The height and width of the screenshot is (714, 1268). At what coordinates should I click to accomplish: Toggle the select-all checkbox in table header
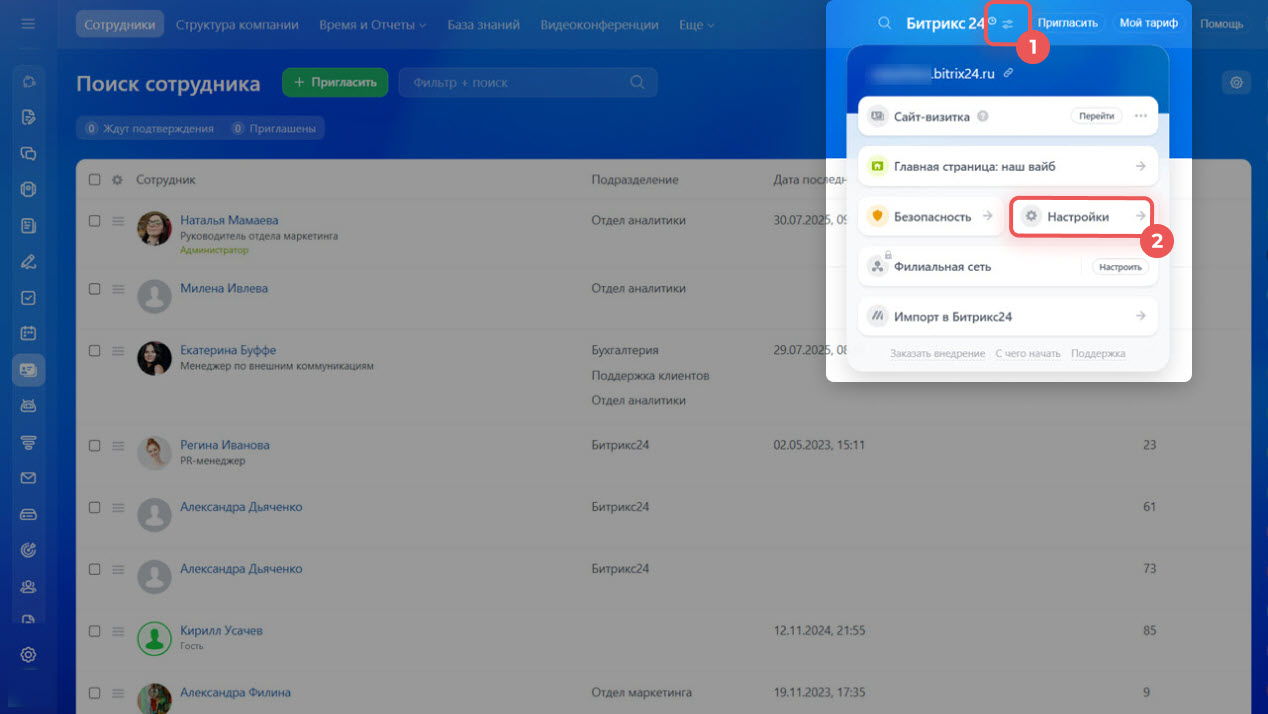95,180
